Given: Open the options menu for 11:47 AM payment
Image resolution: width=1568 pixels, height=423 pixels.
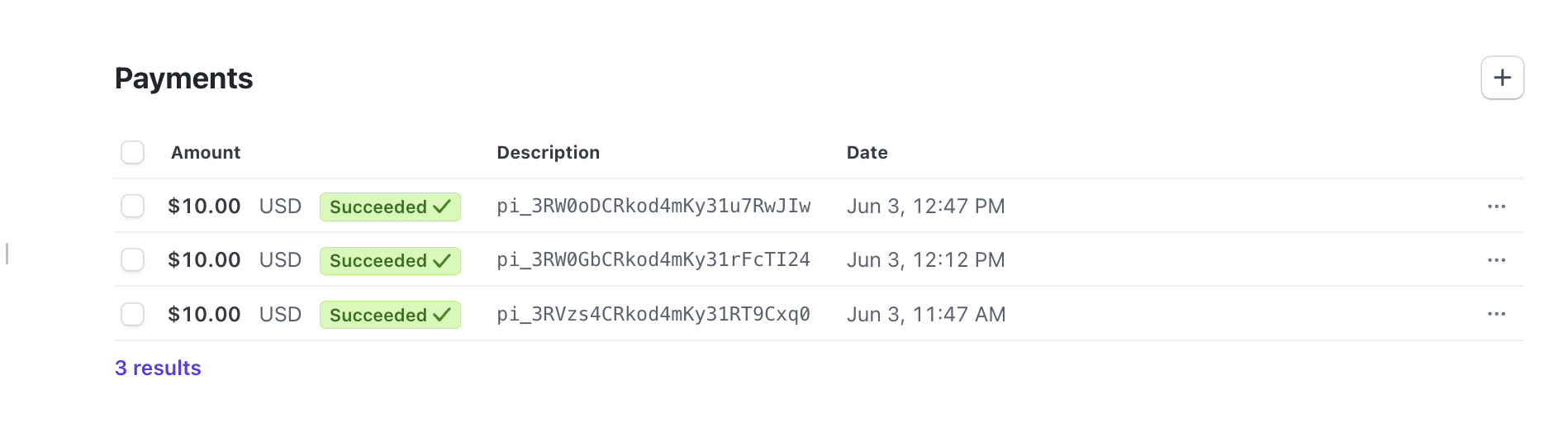Looking at the screenshot, I should point(1496,314).
